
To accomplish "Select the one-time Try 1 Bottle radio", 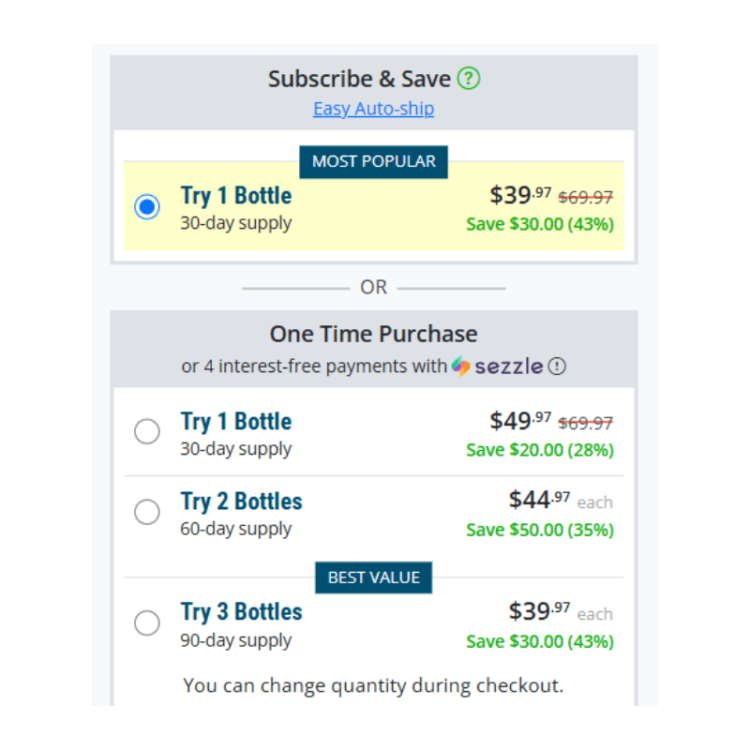I will coord(147,431).
